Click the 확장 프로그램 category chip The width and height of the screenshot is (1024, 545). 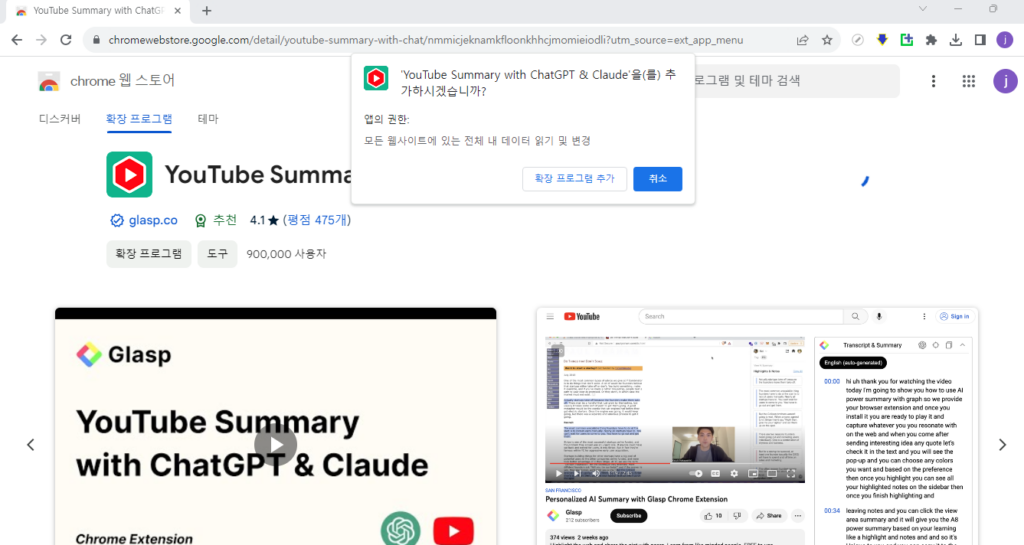(x=149, y=254)
